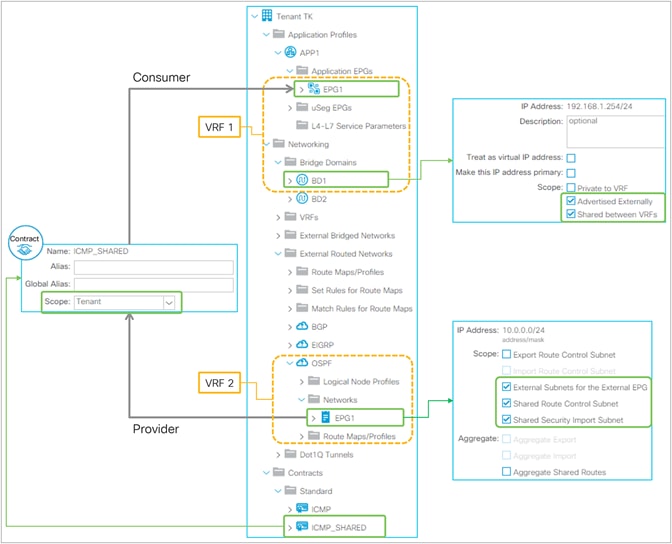Expand the VRFs chevron

pyautogui.click(x=278, y=218)
